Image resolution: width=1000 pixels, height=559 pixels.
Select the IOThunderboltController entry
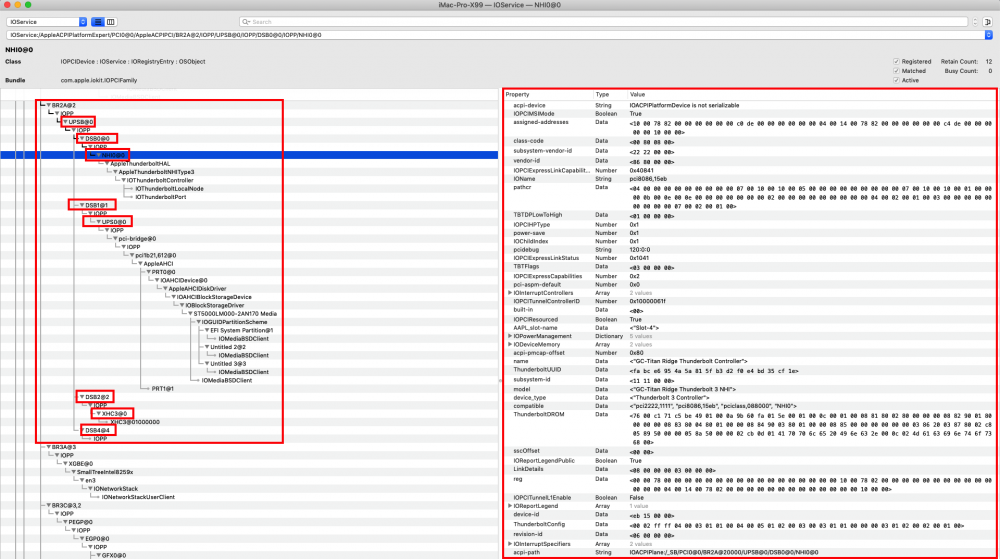tap(159, 180)
